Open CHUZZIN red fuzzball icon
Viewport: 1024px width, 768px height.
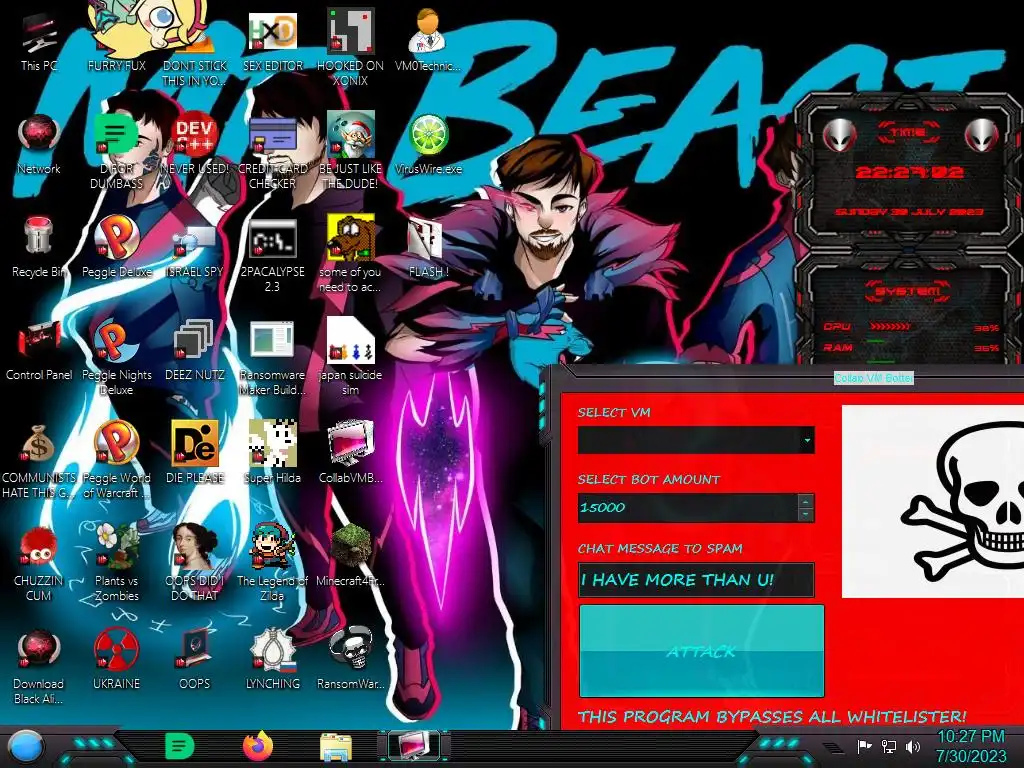(39, 563)
